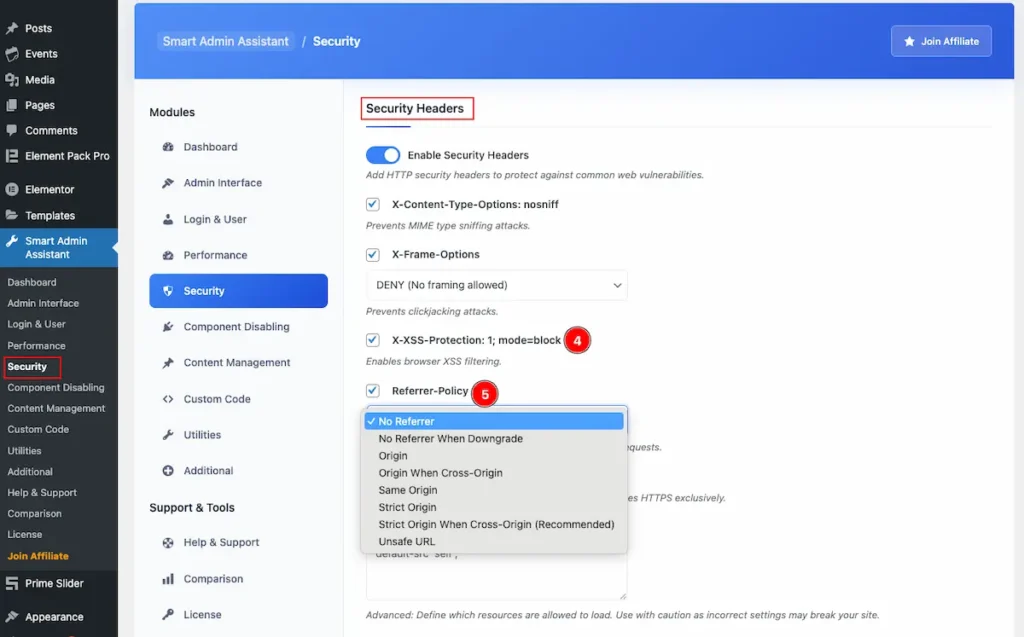Open Component Disabling submenu item
The height and width of the screenshot is (637, 1024).
pos(56,387)
